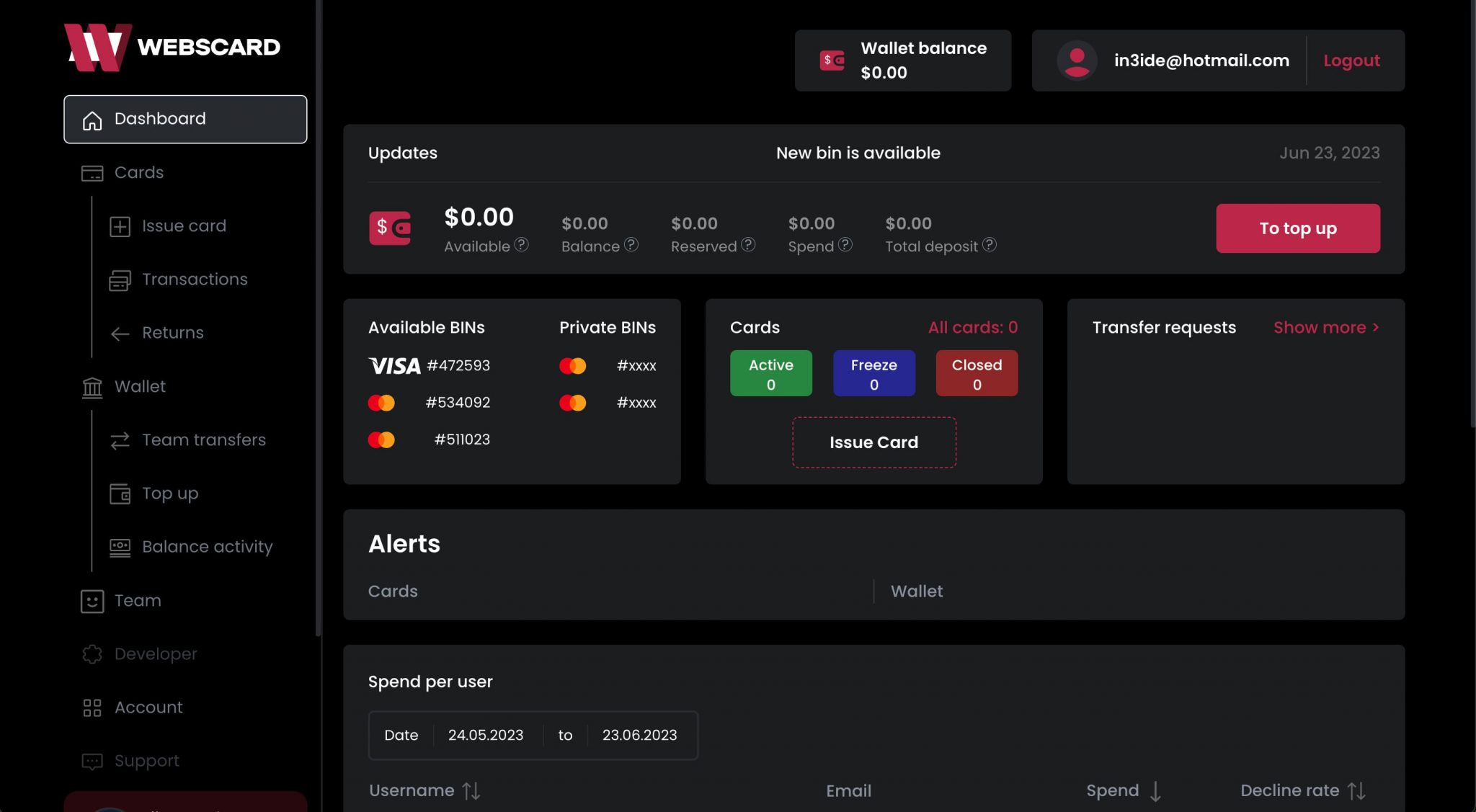Click the dashed Issue Card button
Viewport: 1476px width, 812px height.
(873, 442)
